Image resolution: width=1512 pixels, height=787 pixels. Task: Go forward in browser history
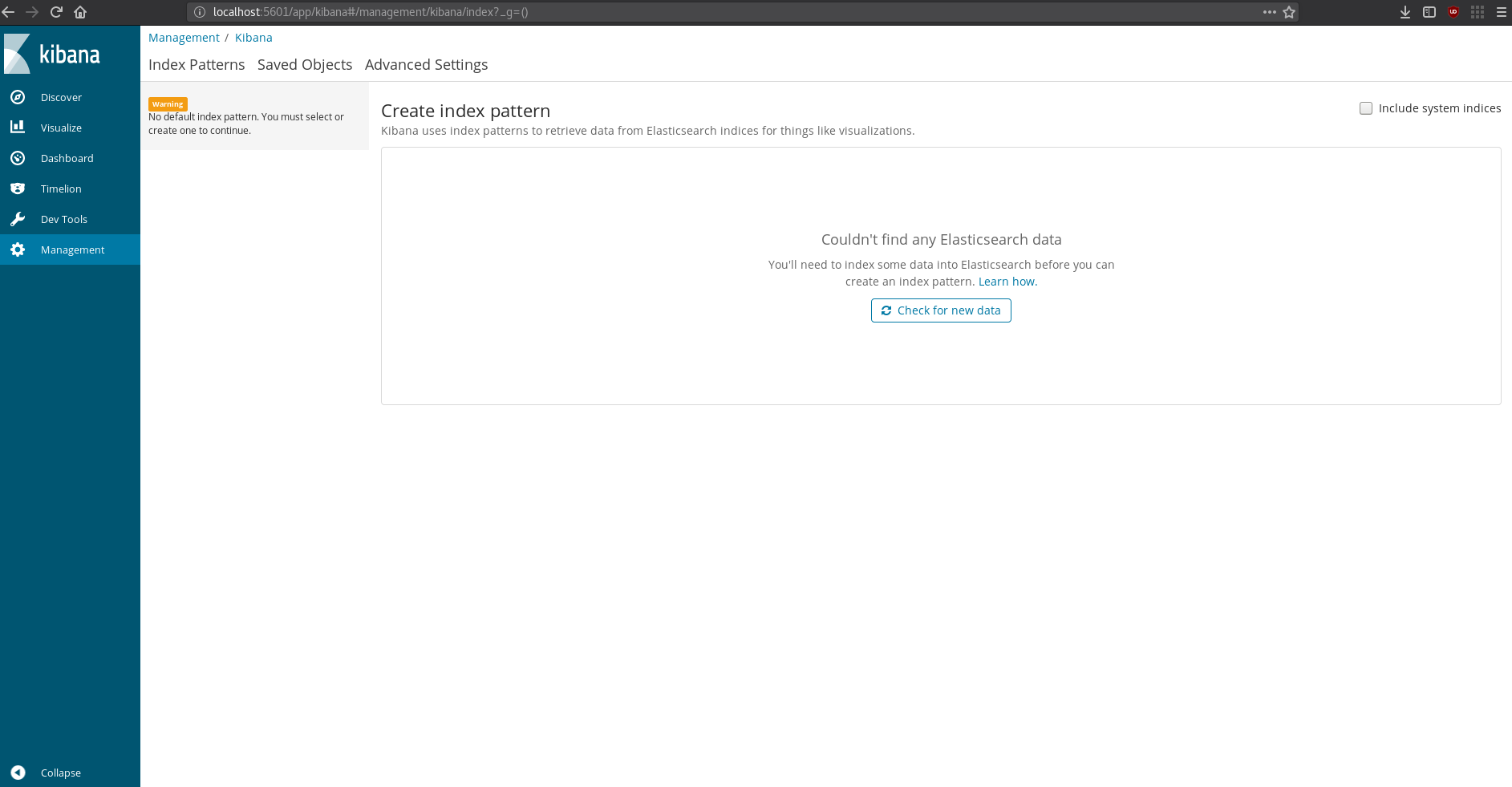[32, 12]
